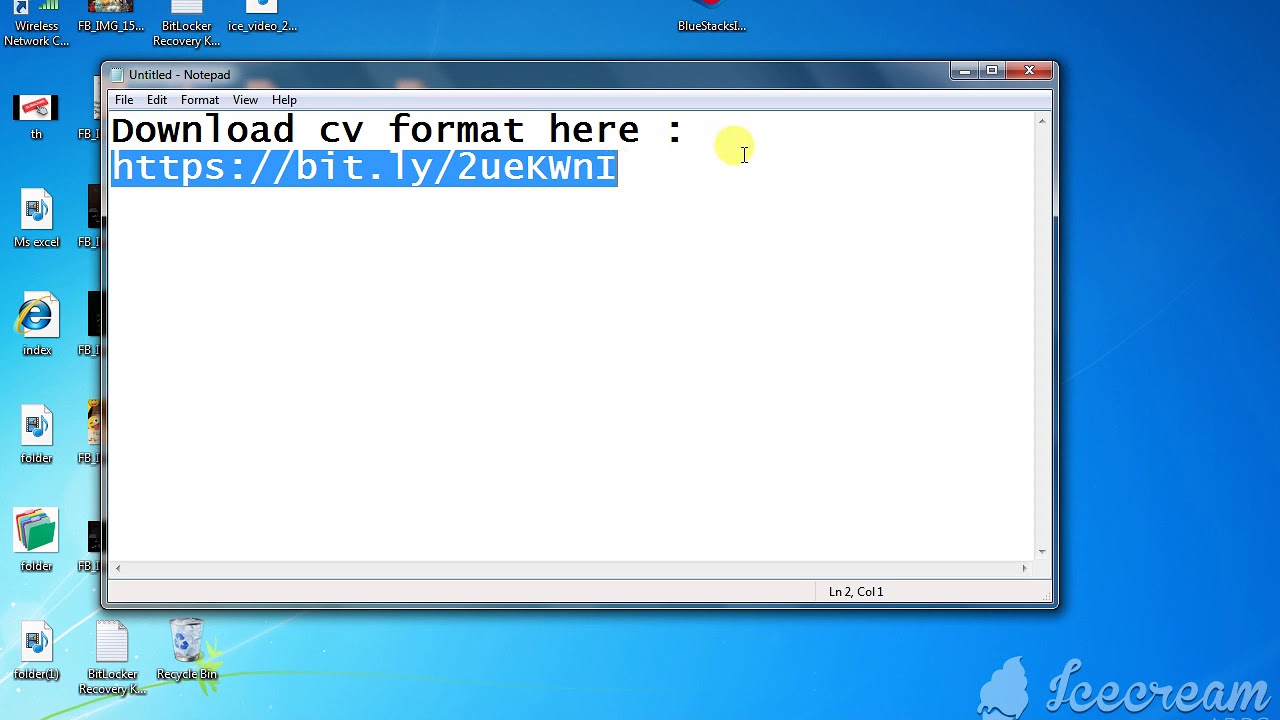Select the Ms excel desktop icon
The image size is (1280, 720).
pyautogui.click(x=36, y=219)
